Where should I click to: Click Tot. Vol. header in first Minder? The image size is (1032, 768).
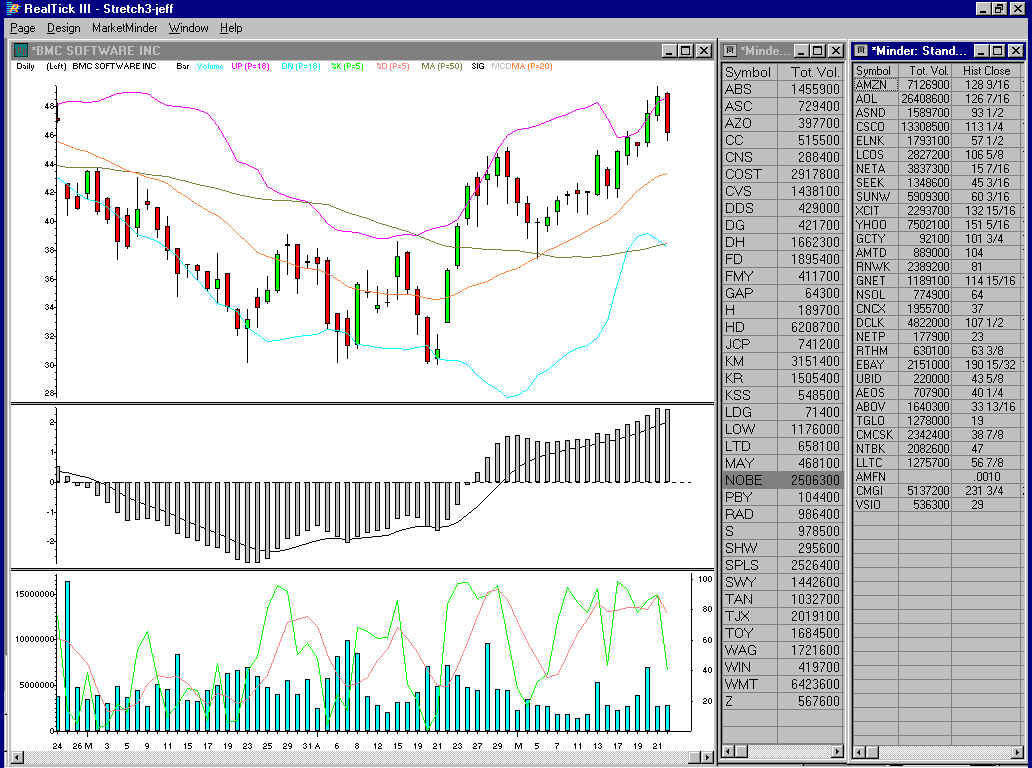810,72
